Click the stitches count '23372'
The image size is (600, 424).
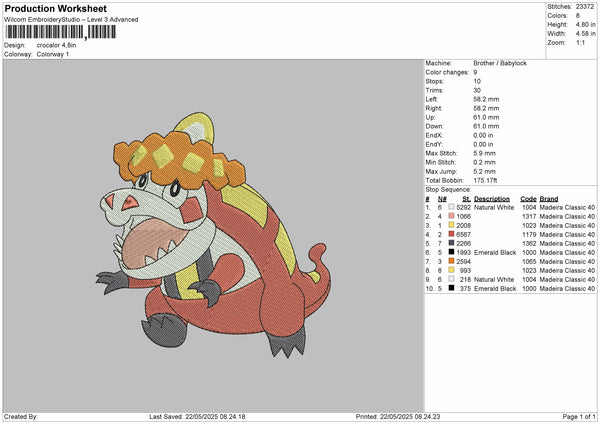point(585,7)
